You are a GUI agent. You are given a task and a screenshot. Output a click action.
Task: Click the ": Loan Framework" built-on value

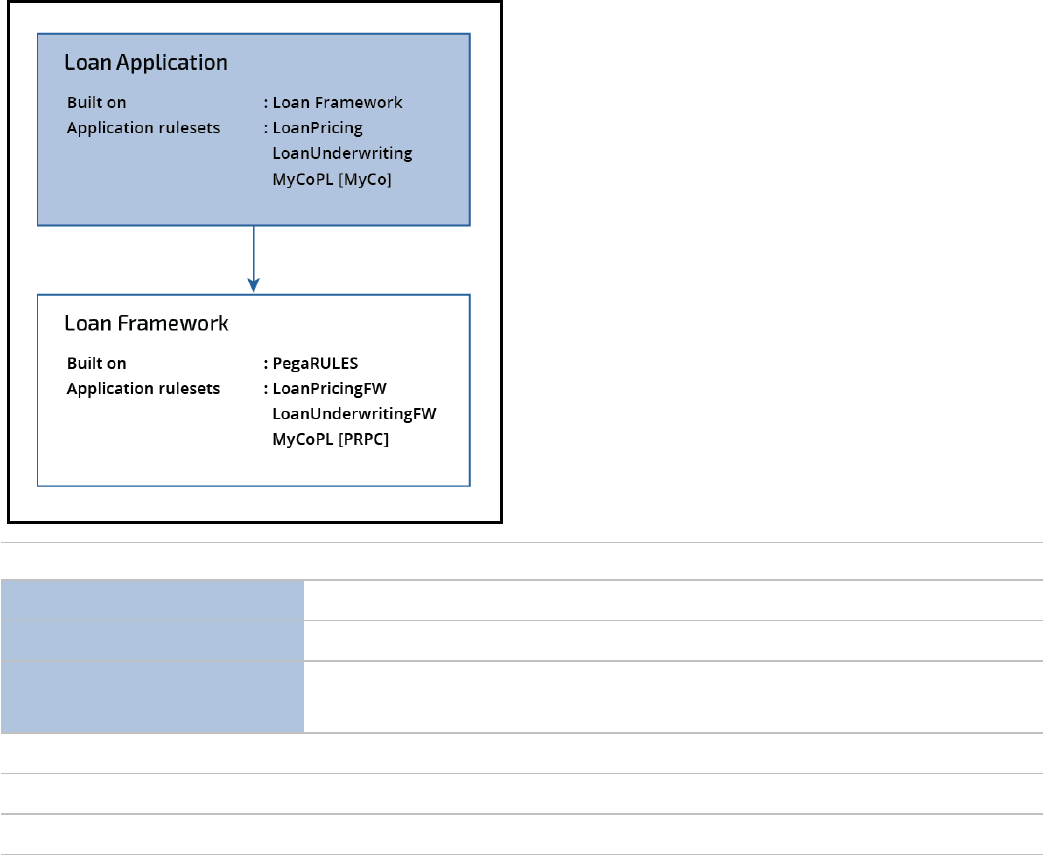click(333, 103)
